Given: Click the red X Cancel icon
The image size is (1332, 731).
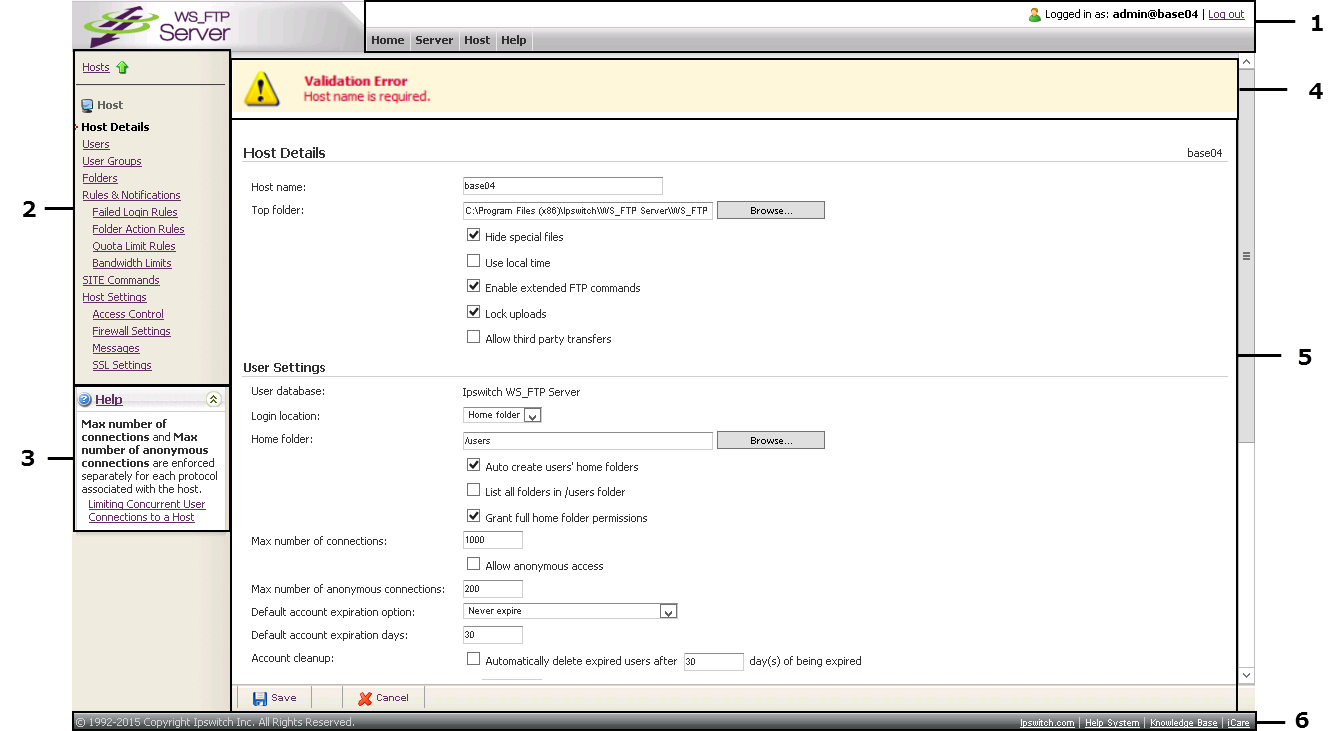Looking at the screenshot, I should pyautogui.click(x=365, y=698).
